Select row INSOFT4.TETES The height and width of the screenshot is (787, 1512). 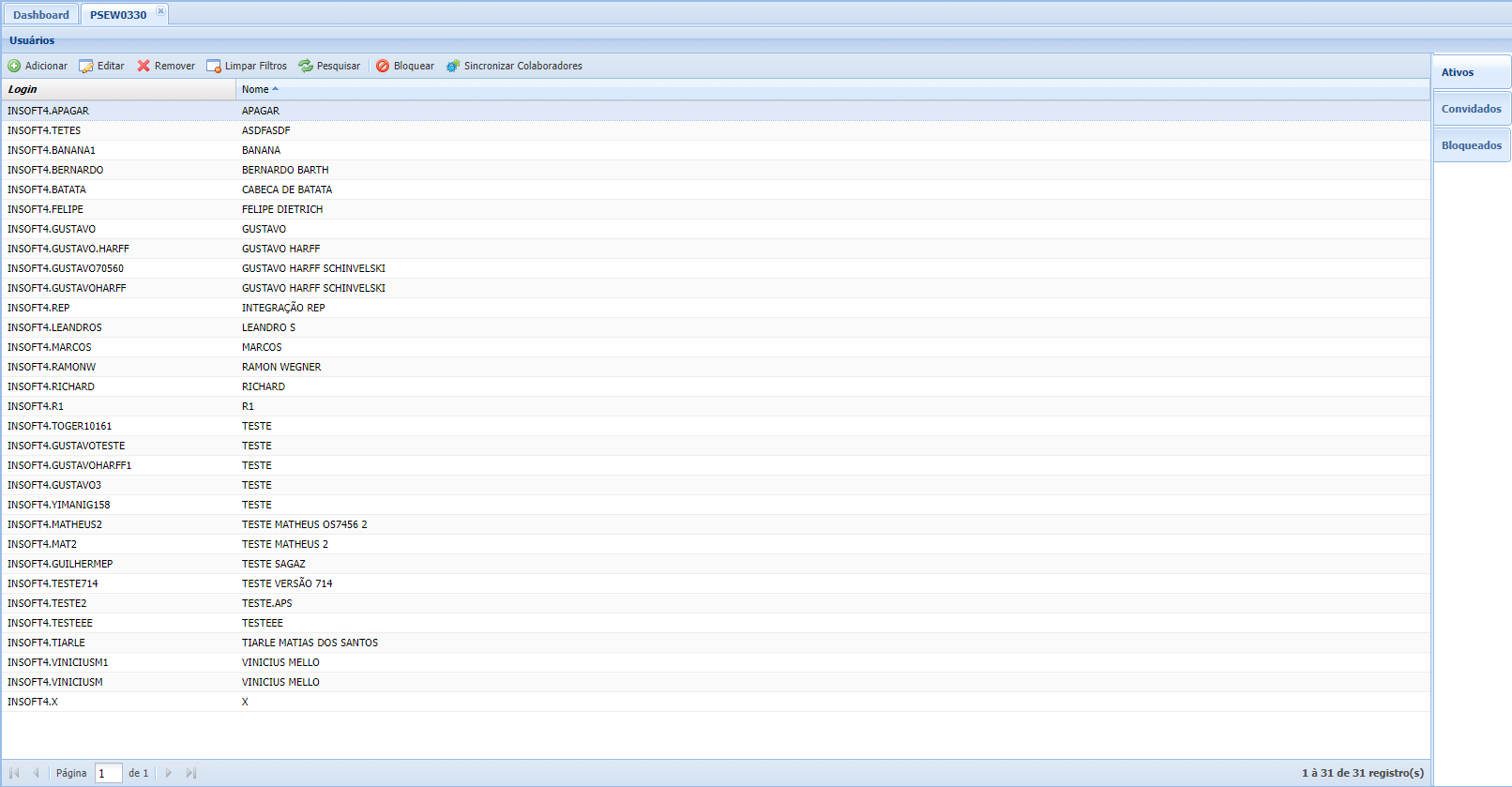tap(716, 130)
